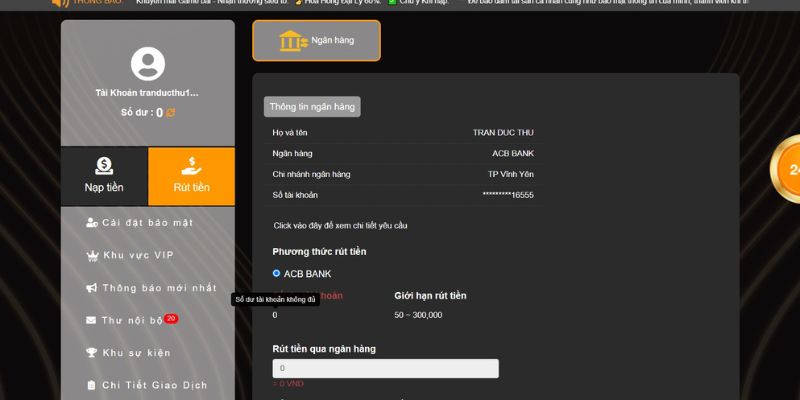Click link to view request details
The width and height of the screenshot is (800, 400).
(x=340, y=226)
